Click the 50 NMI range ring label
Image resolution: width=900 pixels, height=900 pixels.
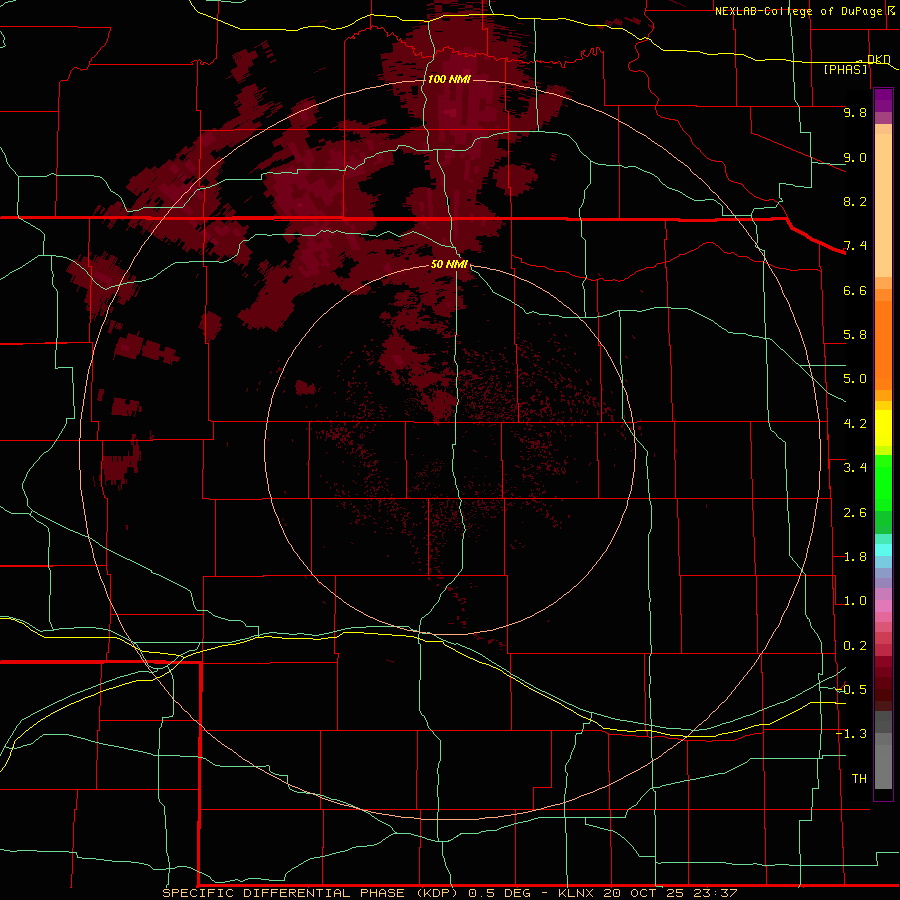click(x=449, y=264)
